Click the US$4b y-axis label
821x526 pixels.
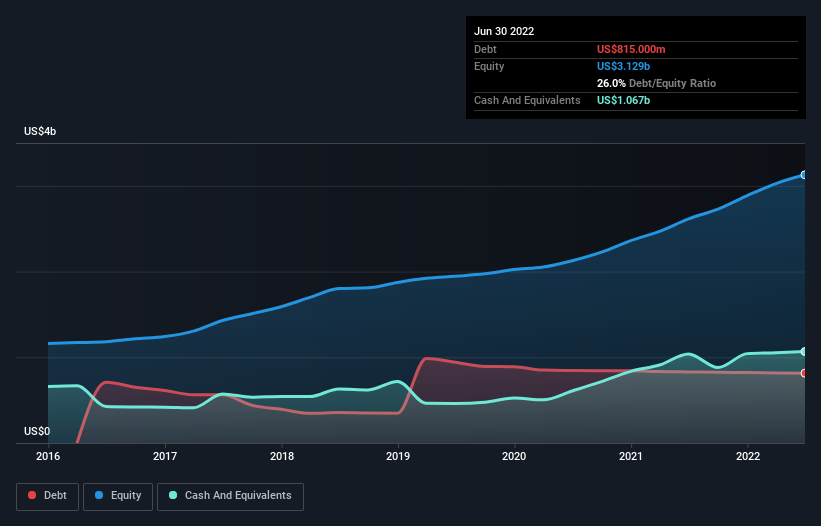pyautogui.click(x=40, y=131)
